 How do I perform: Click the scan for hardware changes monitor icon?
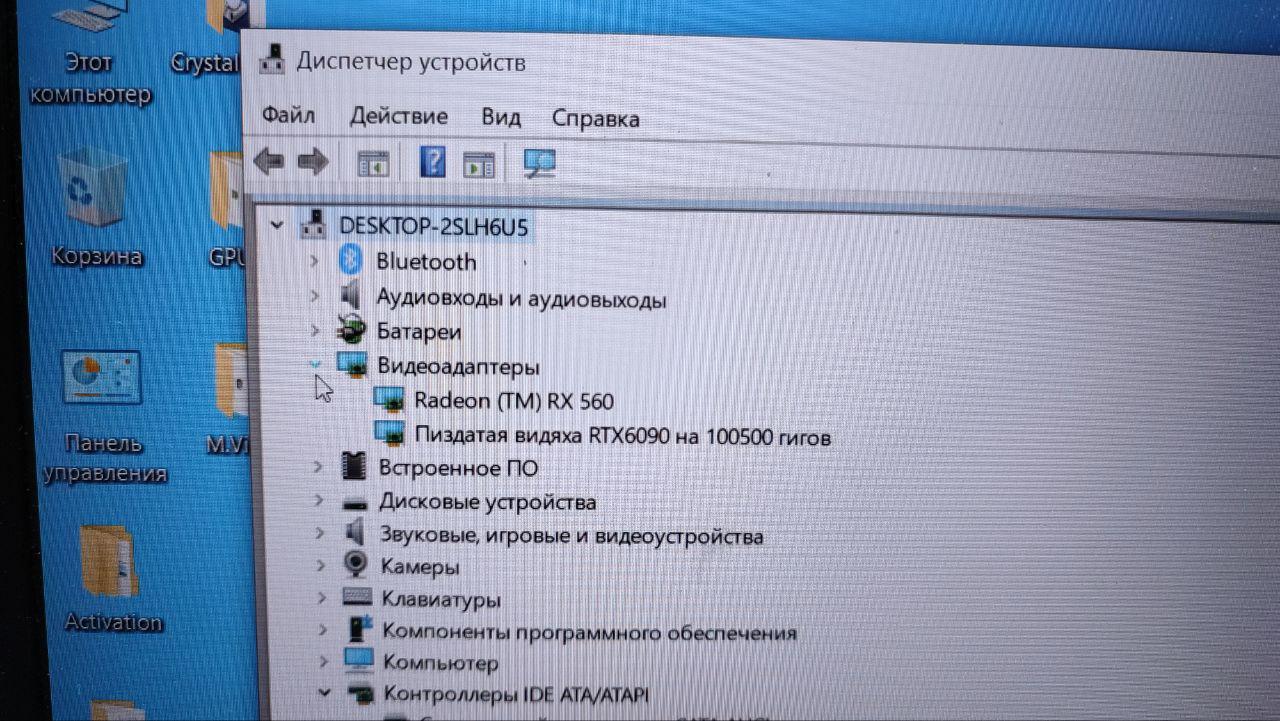pos(540,163)
